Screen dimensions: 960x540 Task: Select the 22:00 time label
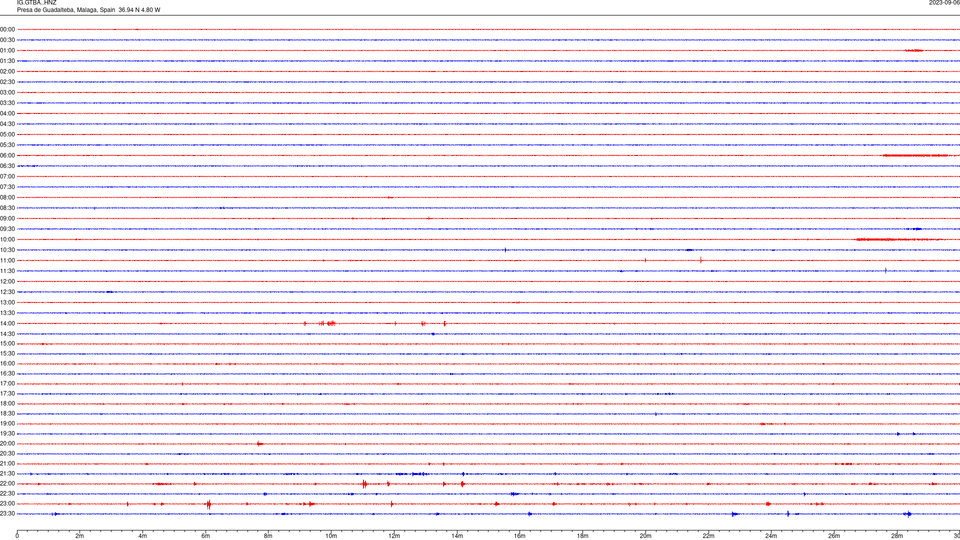click(7, 484)
